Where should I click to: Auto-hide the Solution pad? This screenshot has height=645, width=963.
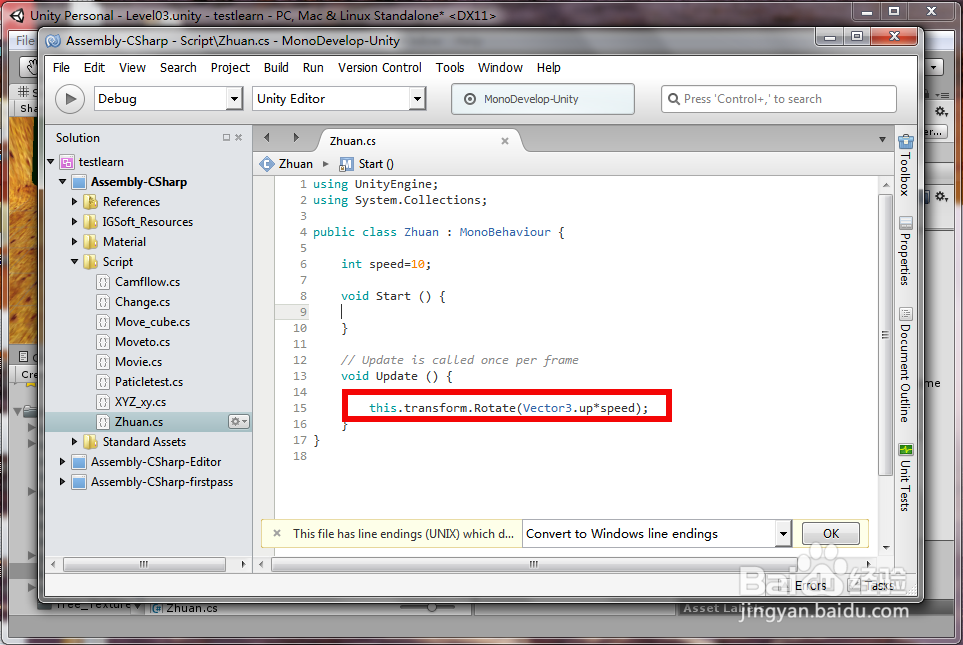pos(226,138)
